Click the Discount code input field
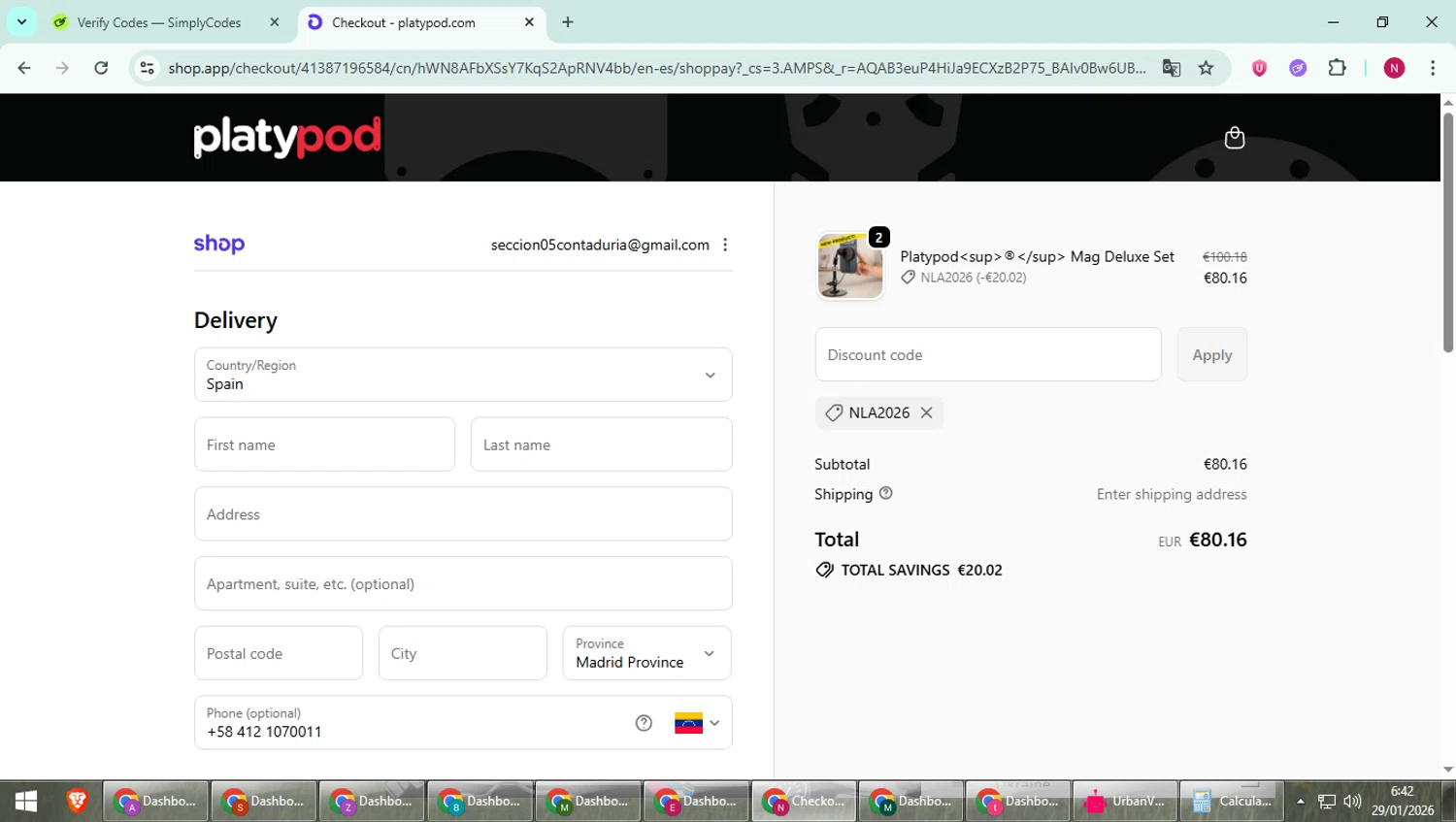 (988, 354)
